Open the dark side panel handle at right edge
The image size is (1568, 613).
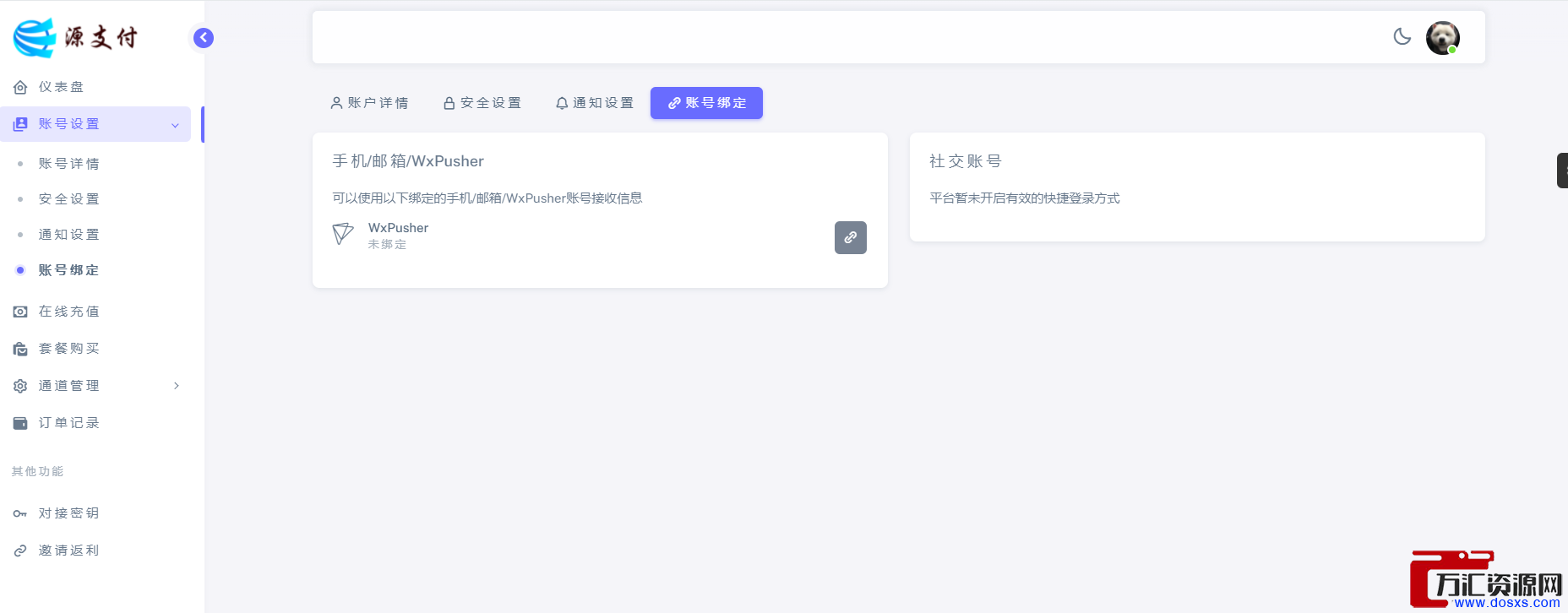[1563, 171]
